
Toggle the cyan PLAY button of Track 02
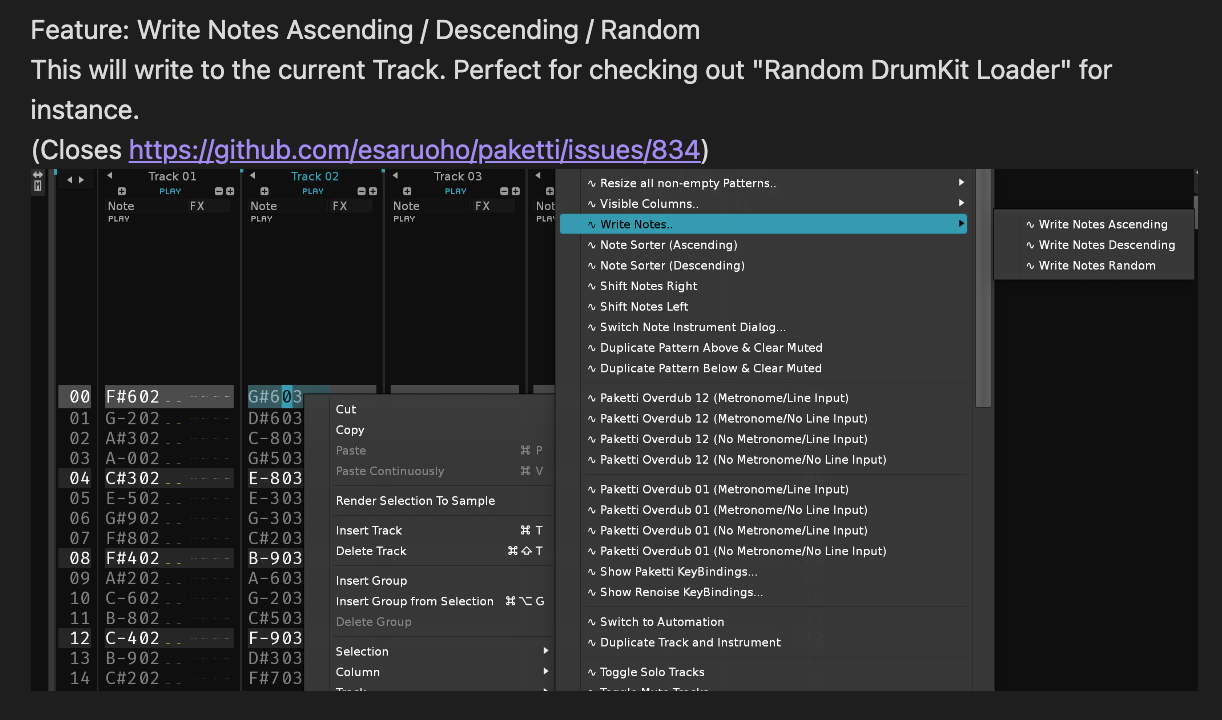tap(313, 191)
